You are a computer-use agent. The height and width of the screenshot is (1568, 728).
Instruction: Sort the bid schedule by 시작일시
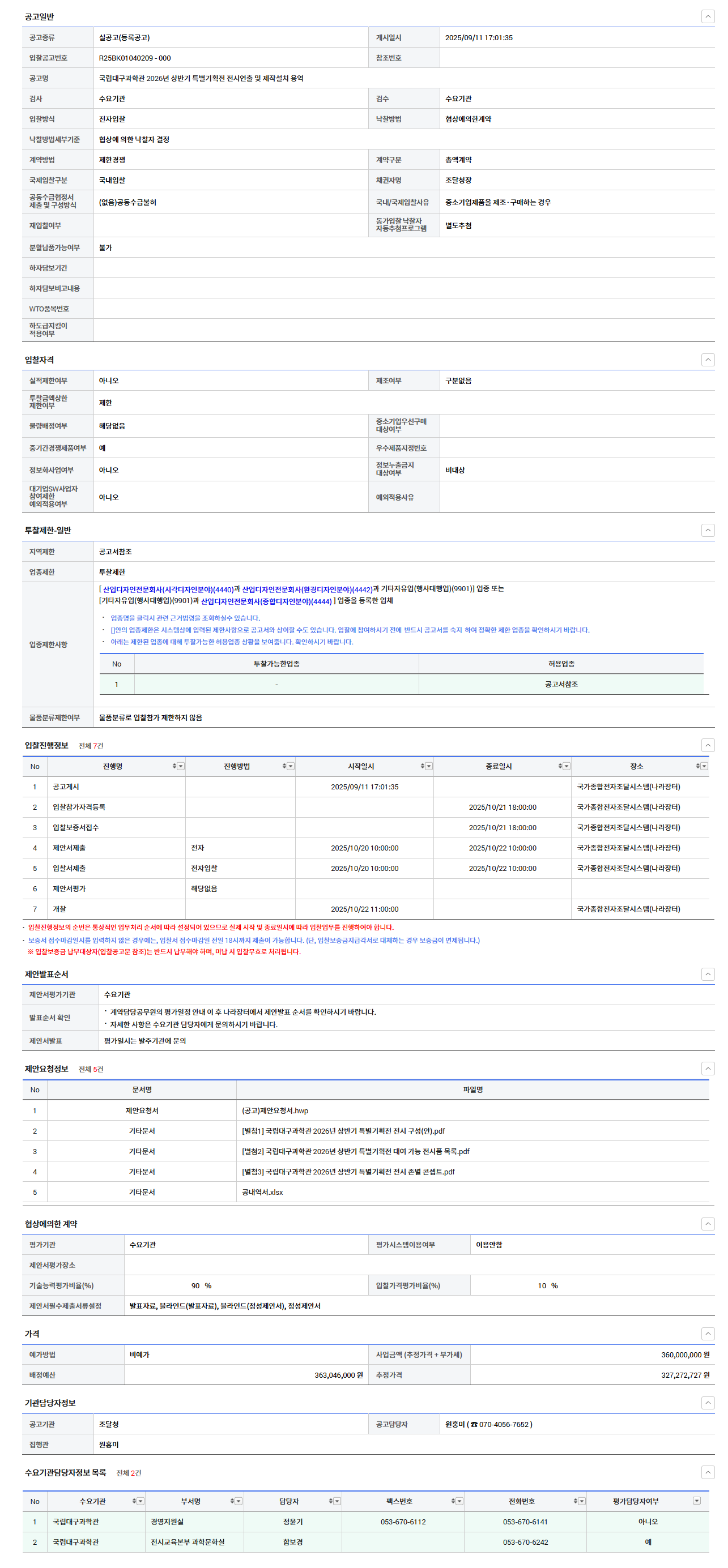422,766
